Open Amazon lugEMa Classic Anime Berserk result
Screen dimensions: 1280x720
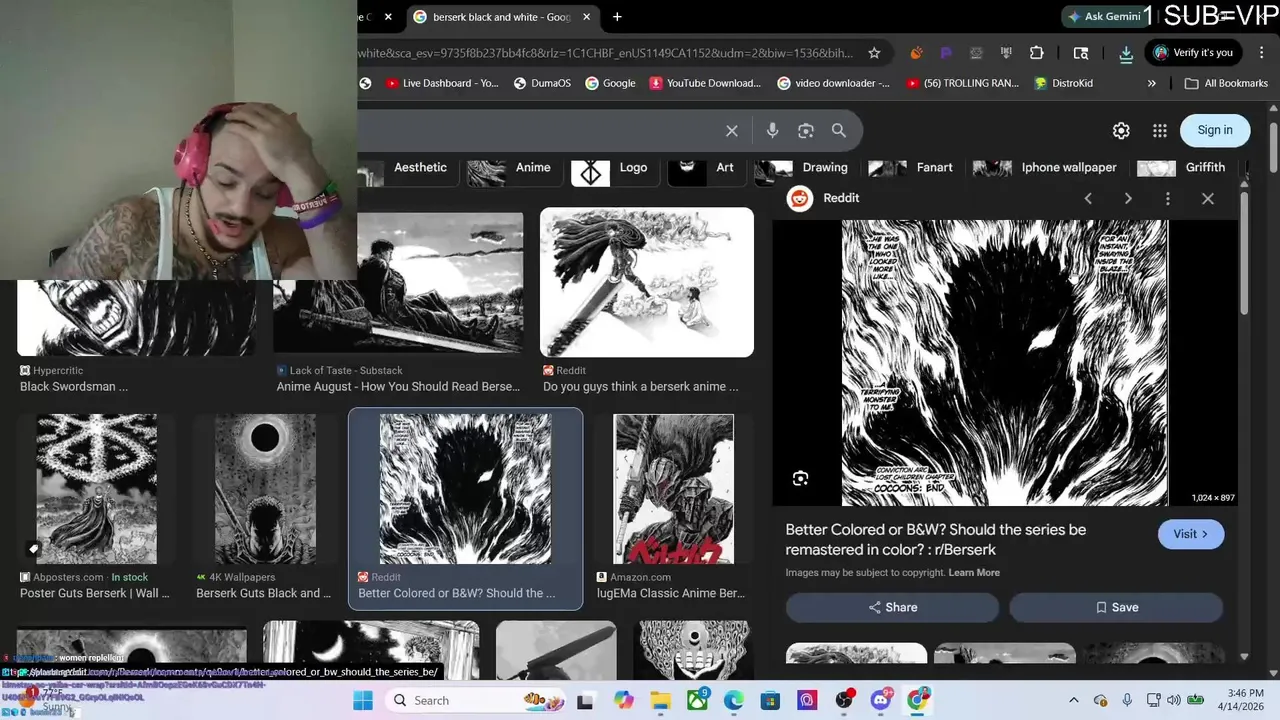click(672, 489)
